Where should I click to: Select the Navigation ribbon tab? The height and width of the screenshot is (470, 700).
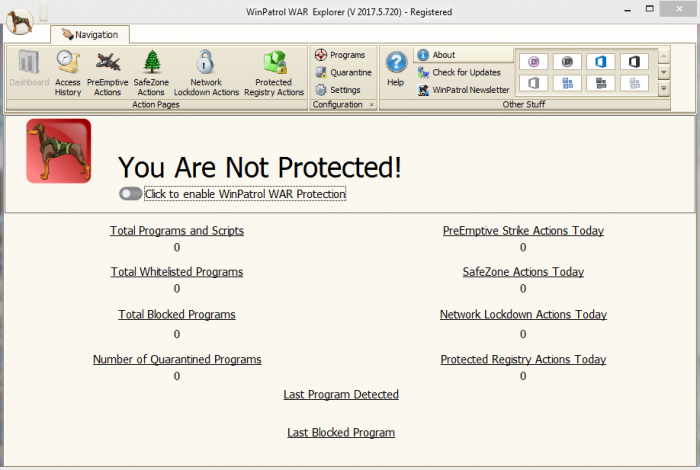coord(90,34)
